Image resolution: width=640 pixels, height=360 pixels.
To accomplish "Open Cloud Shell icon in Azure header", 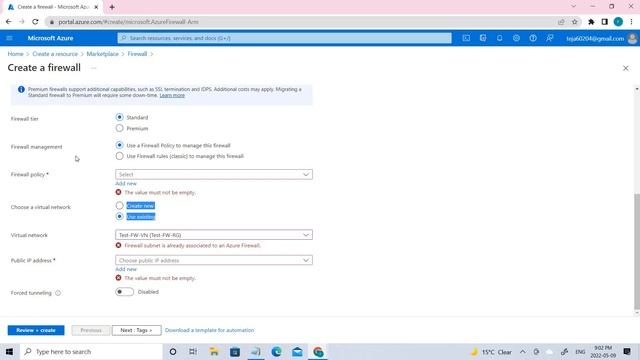I will click(466, 38).
